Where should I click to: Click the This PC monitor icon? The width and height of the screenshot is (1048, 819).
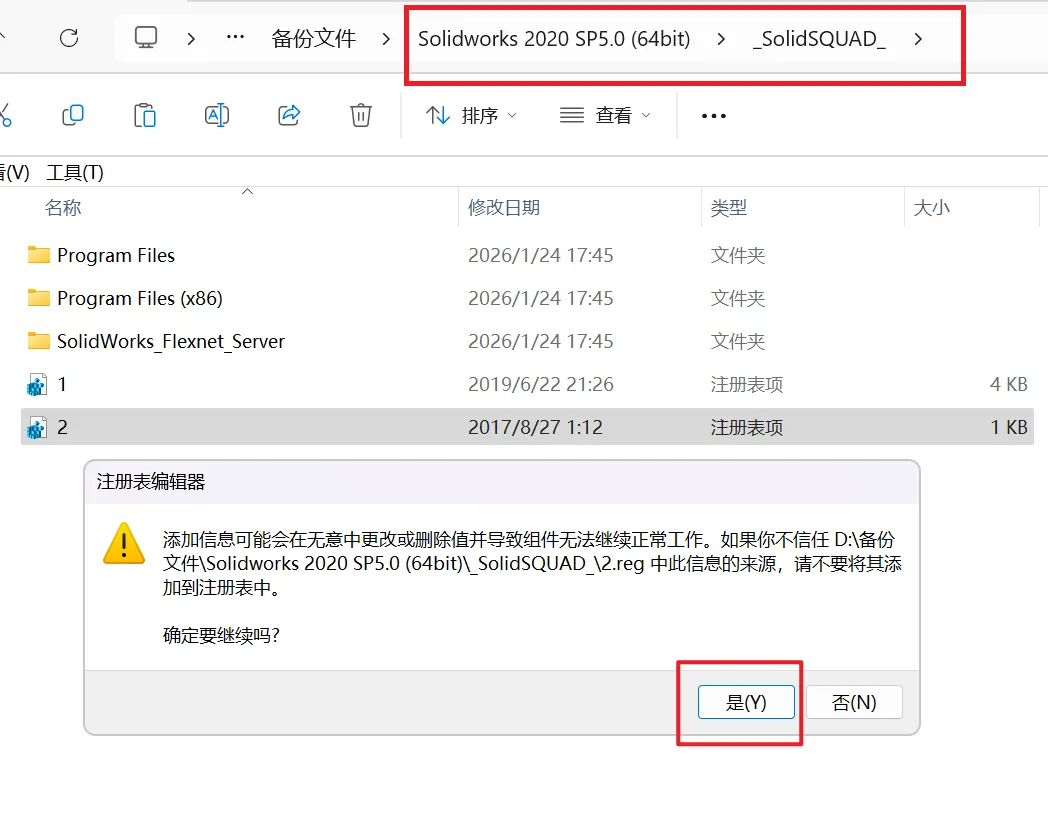pyautogui.click(x=146, y=37)
